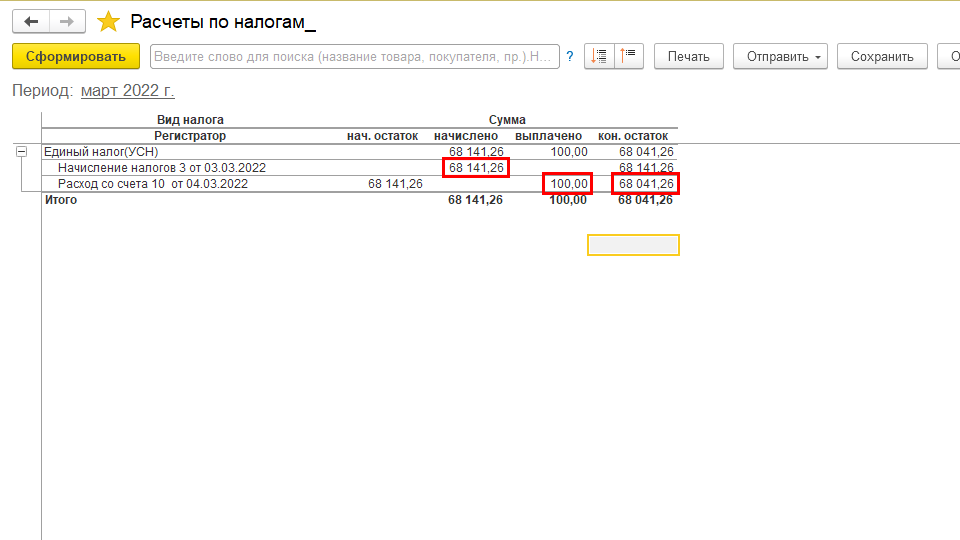Click highlighted кон. остаток cell 68 041,26
Image resolution: width=960 pixels, height=540 pixels.
tap(645, 184)
